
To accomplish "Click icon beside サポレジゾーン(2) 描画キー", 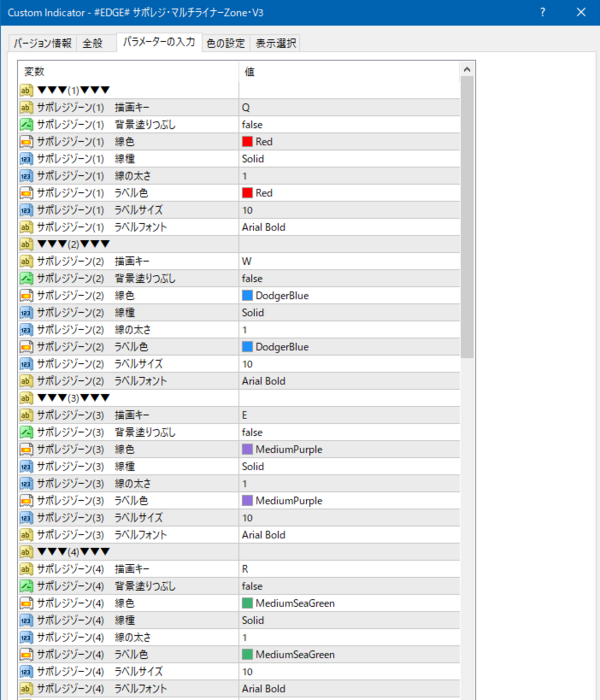I will pos(26,261).
